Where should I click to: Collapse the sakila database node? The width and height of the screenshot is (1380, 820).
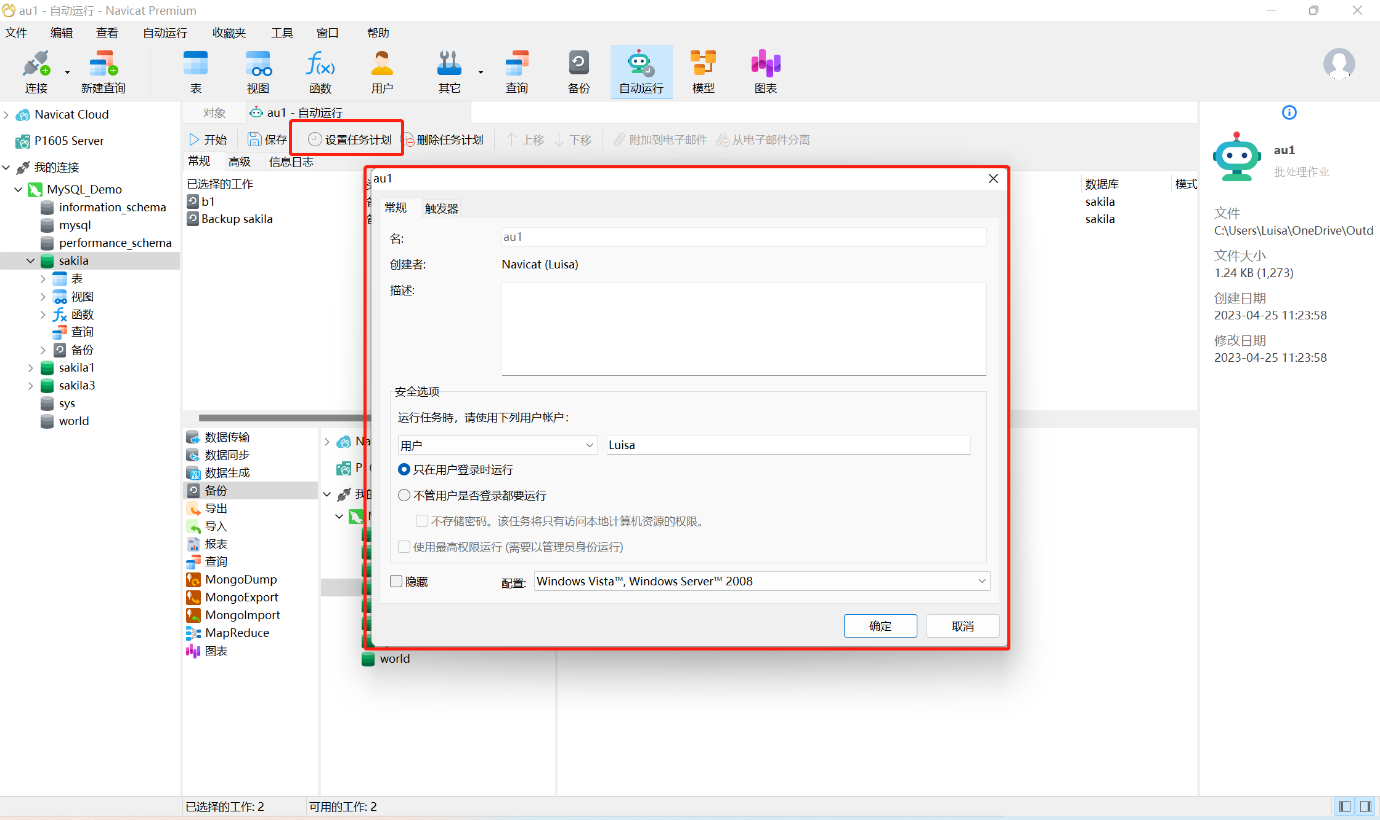(31, 261)
